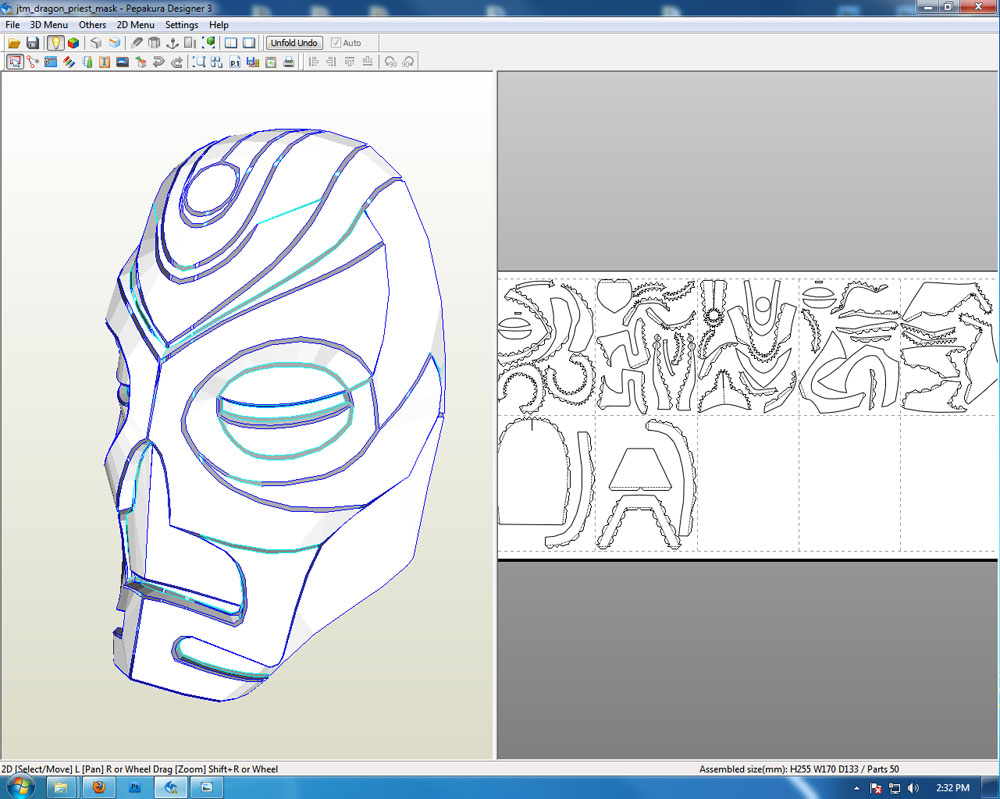The image size is (1000, 799).
Task: Activate the Select/Move cursor tool
Action: tap(15, 62)
